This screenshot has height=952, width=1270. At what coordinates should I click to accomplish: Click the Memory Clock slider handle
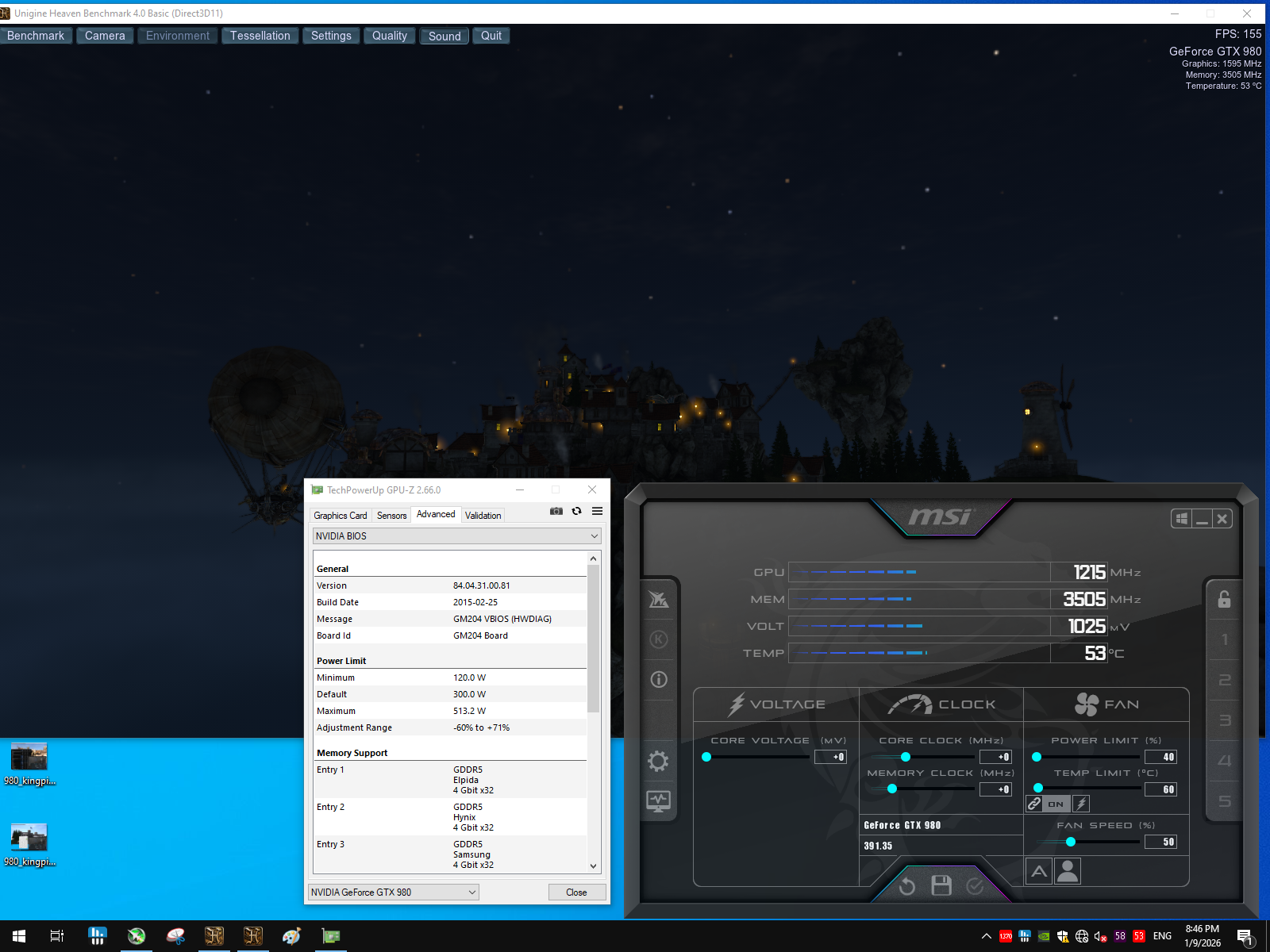coord(892,789)
